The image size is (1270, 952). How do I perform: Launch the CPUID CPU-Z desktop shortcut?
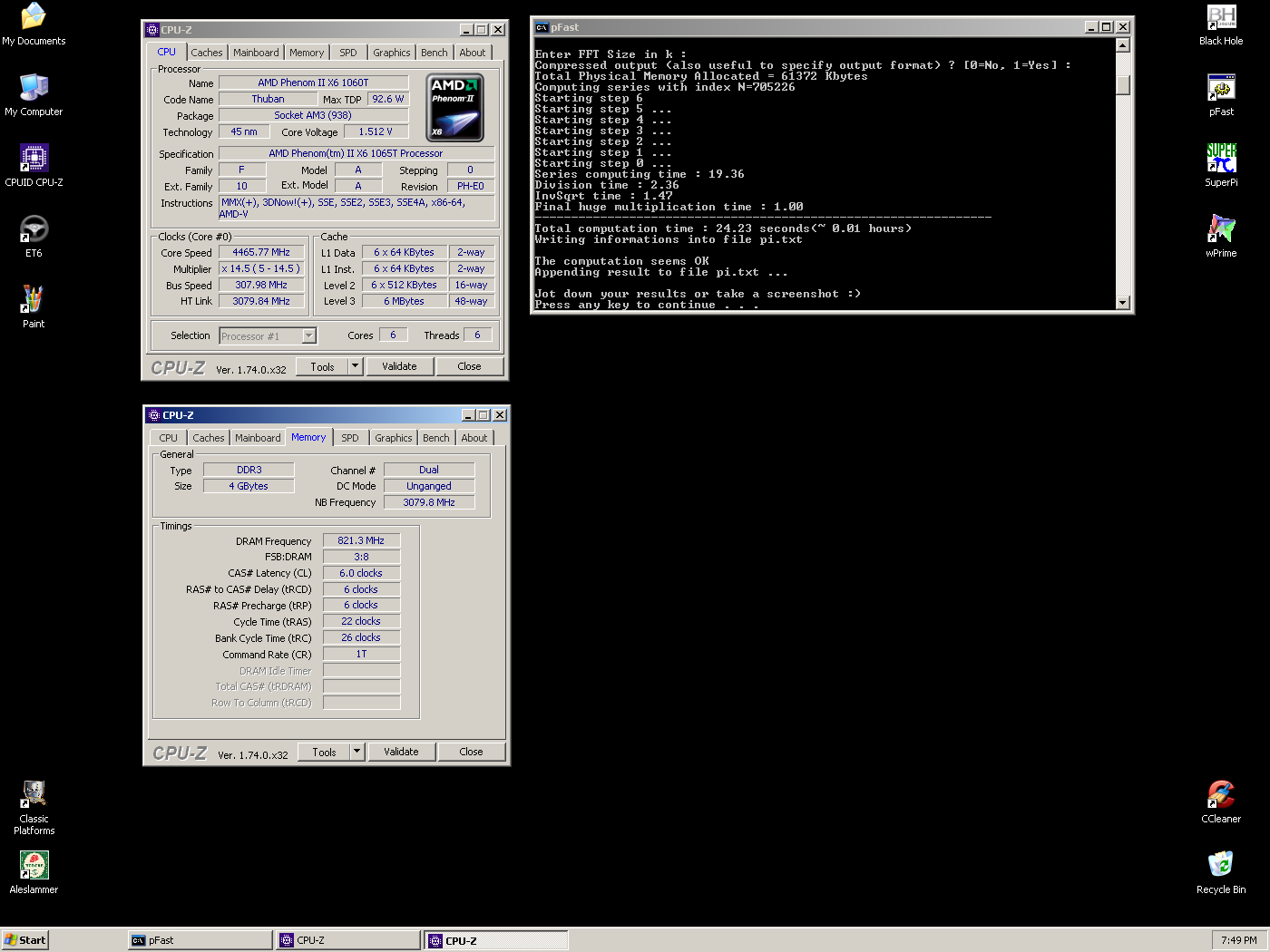(x=34, y=166)
